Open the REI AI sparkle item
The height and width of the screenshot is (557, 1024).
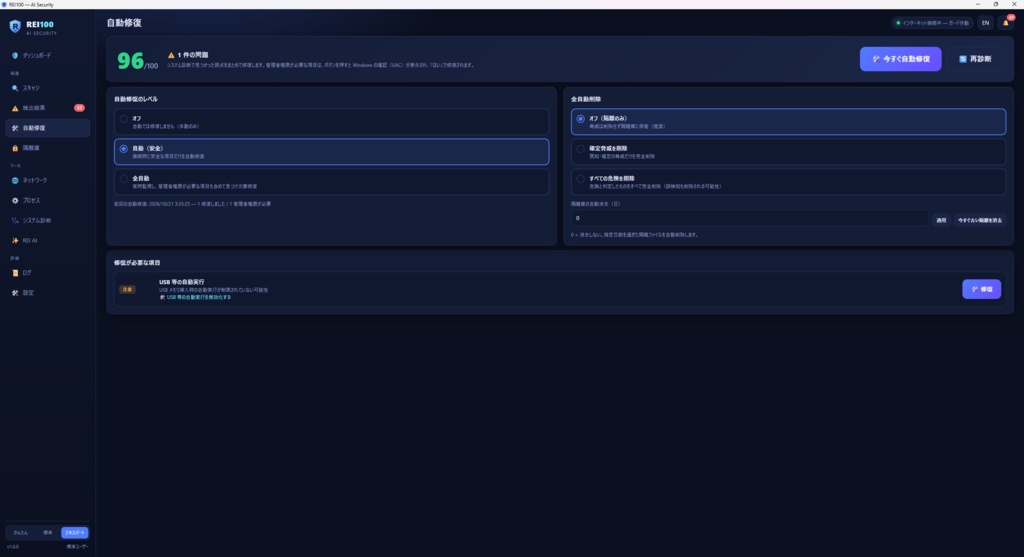point(47,240)
